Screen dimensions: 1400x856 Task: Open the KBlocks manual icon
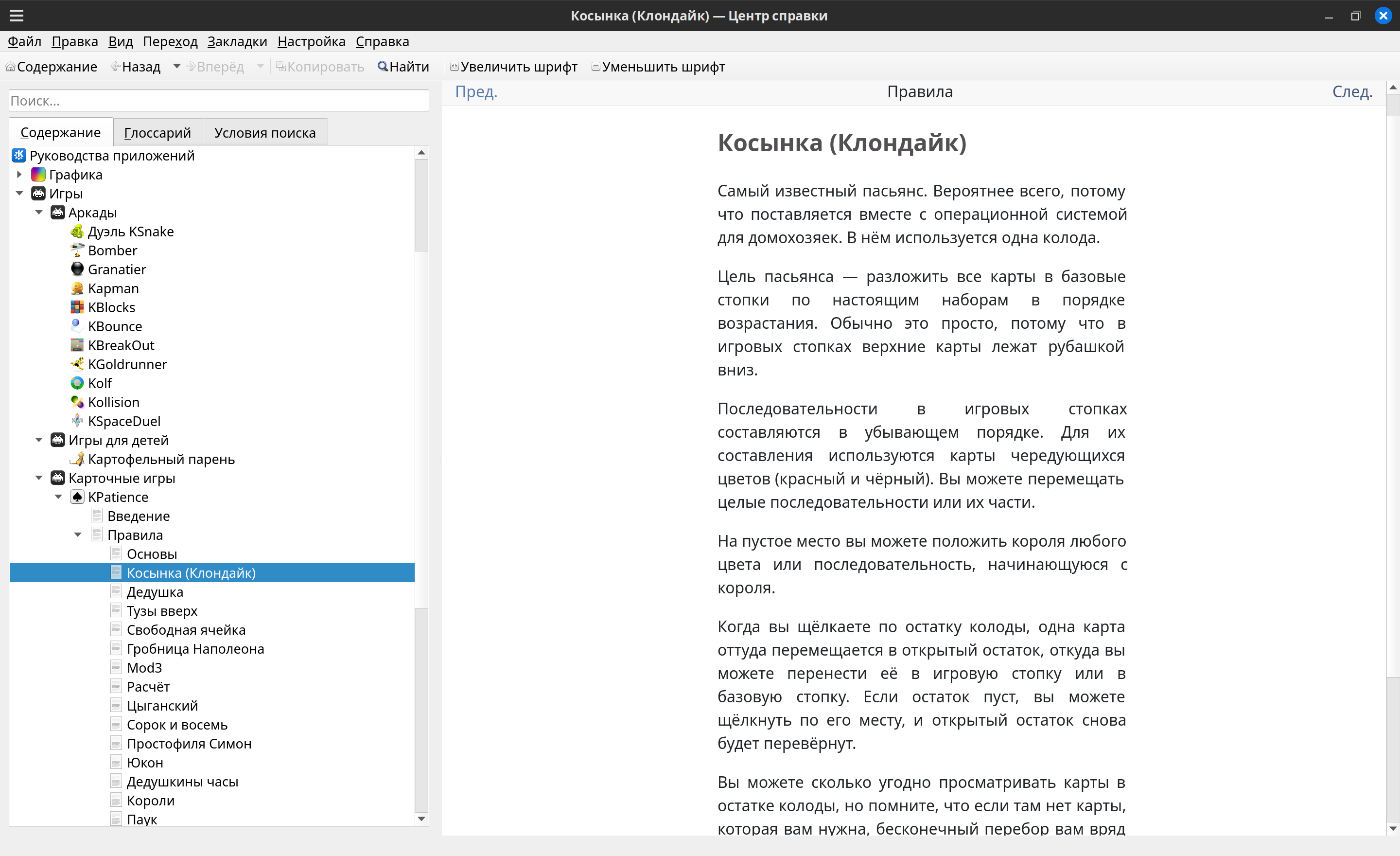click(77, 307)
